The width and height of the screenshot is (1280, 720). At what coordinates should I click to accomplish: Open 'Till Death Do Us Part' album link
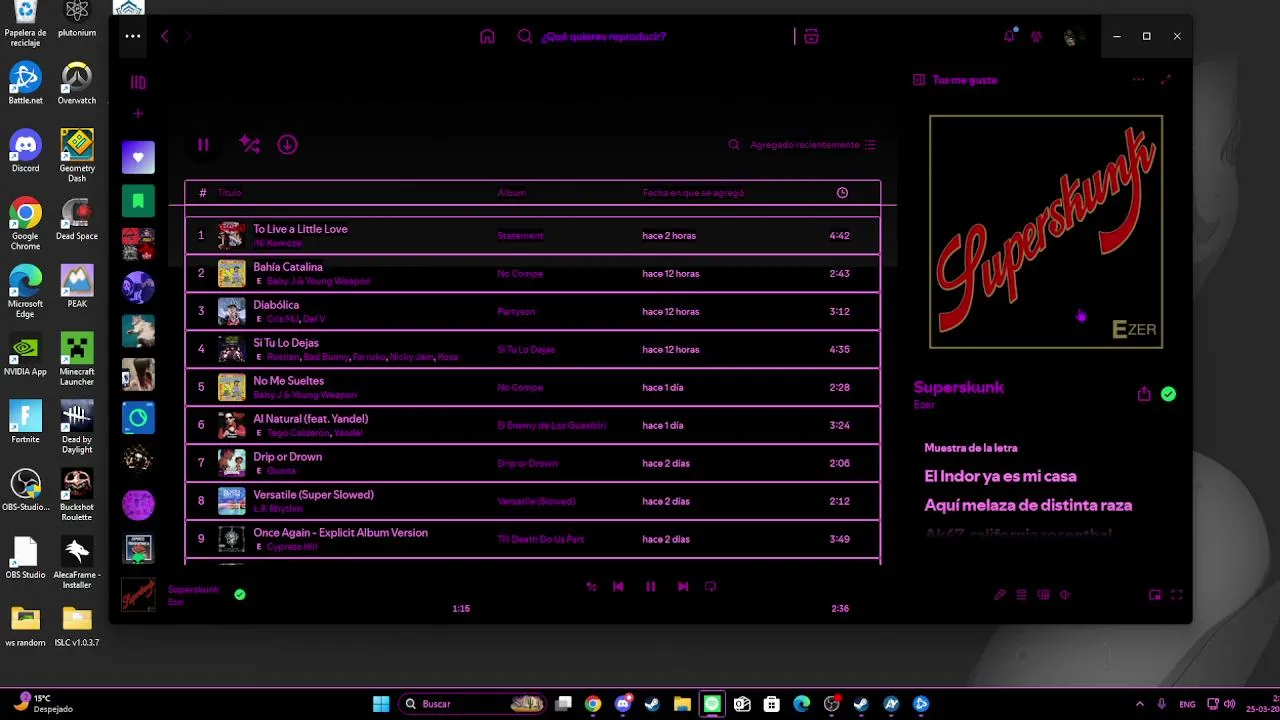[540, 540]
